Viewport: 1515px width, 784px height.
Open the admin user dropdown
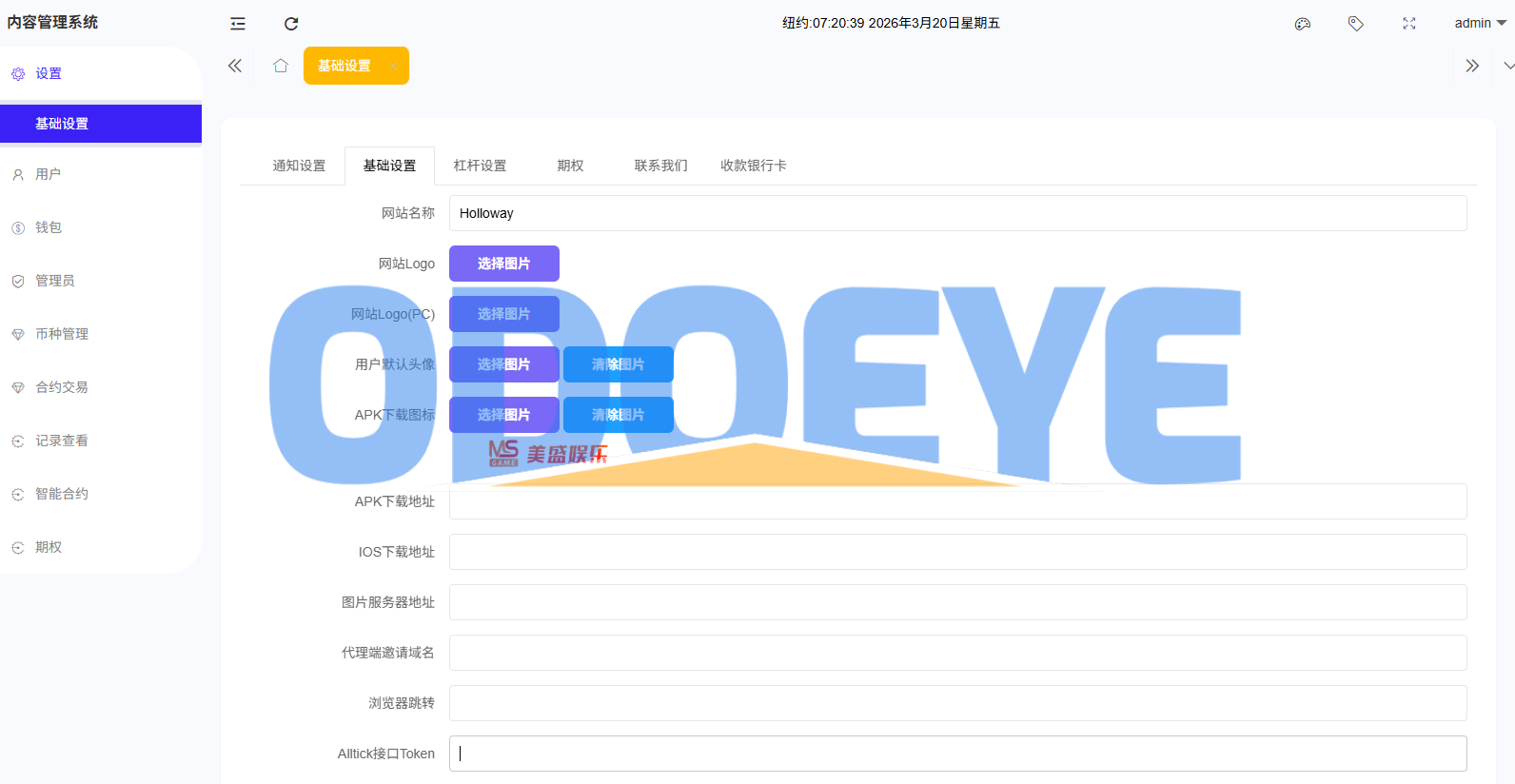[1479, 24]
